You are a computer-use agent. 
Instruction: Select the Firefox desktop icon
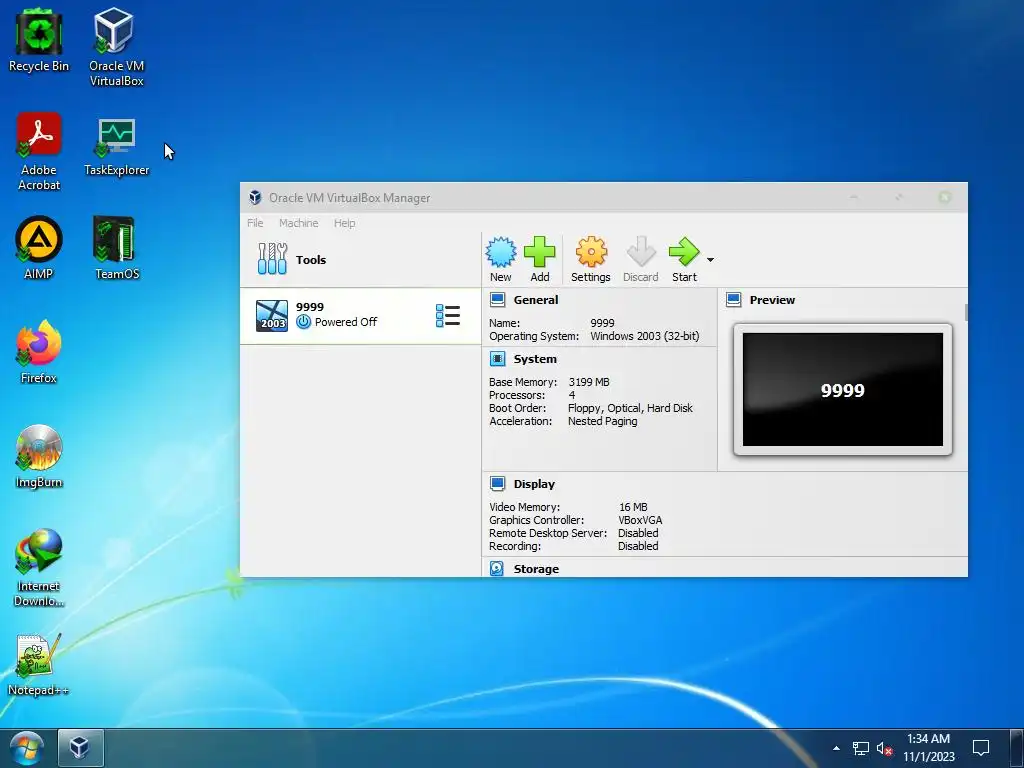(x=39, y=352)
